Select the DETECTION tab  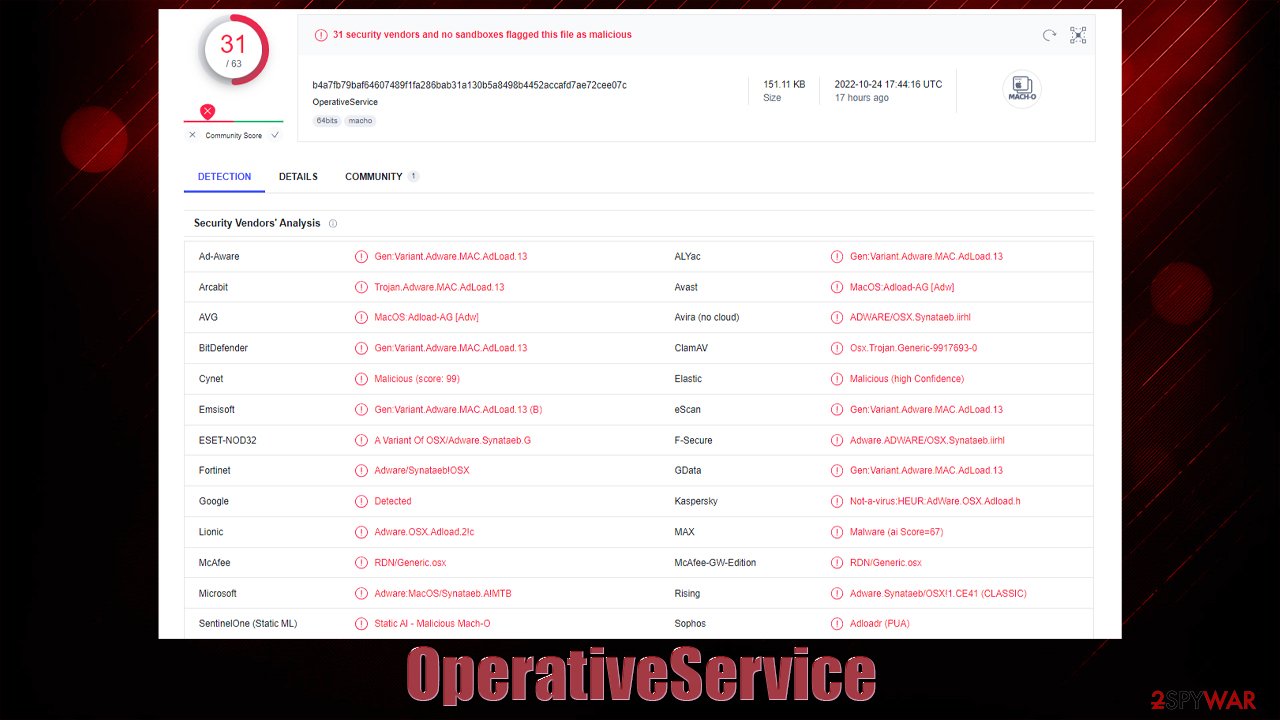pyautogui.click(x=224, y=176)
